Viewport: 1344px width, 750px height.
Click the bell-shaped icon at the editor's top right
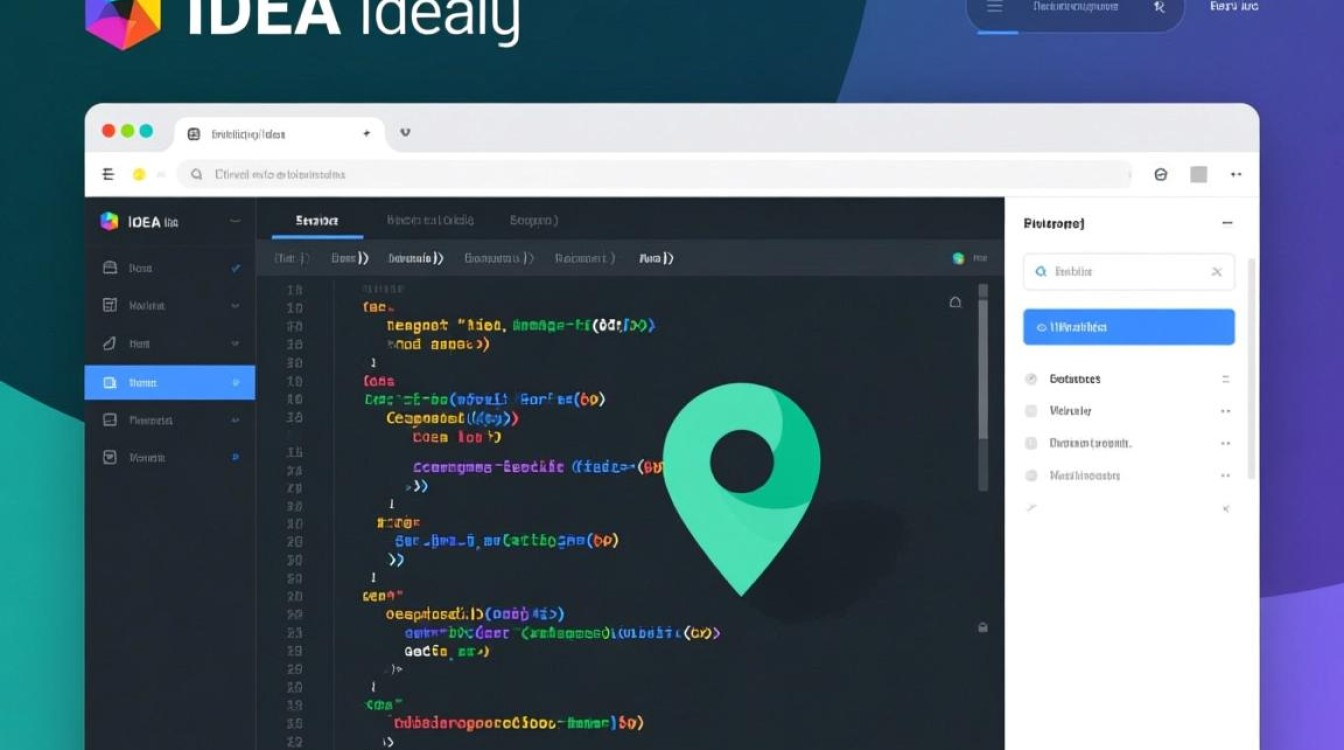pyautogui.click(x=955, y=302)
